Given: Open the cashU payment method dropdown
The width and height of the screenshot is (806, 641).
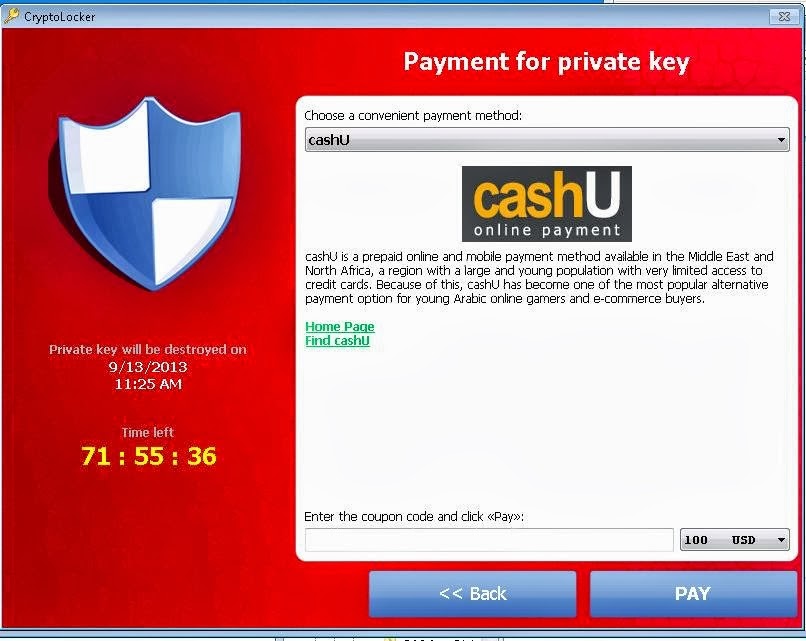Looking at the screenshot, I should coord(547,140).
